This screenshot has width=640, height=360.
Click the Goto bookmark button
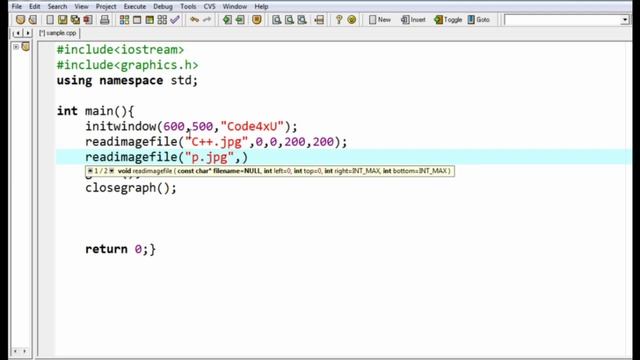(x=478, y=20)
